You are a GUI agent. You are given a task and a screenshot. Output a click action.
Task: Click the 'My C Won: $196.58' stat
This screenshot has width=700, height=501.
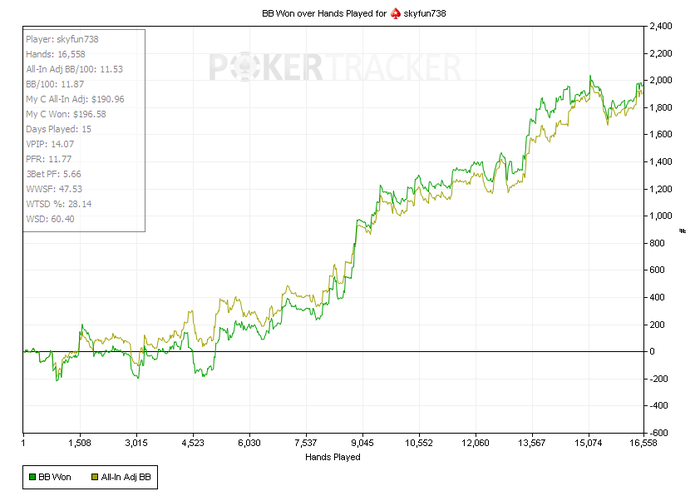click(x=66, y=114)
